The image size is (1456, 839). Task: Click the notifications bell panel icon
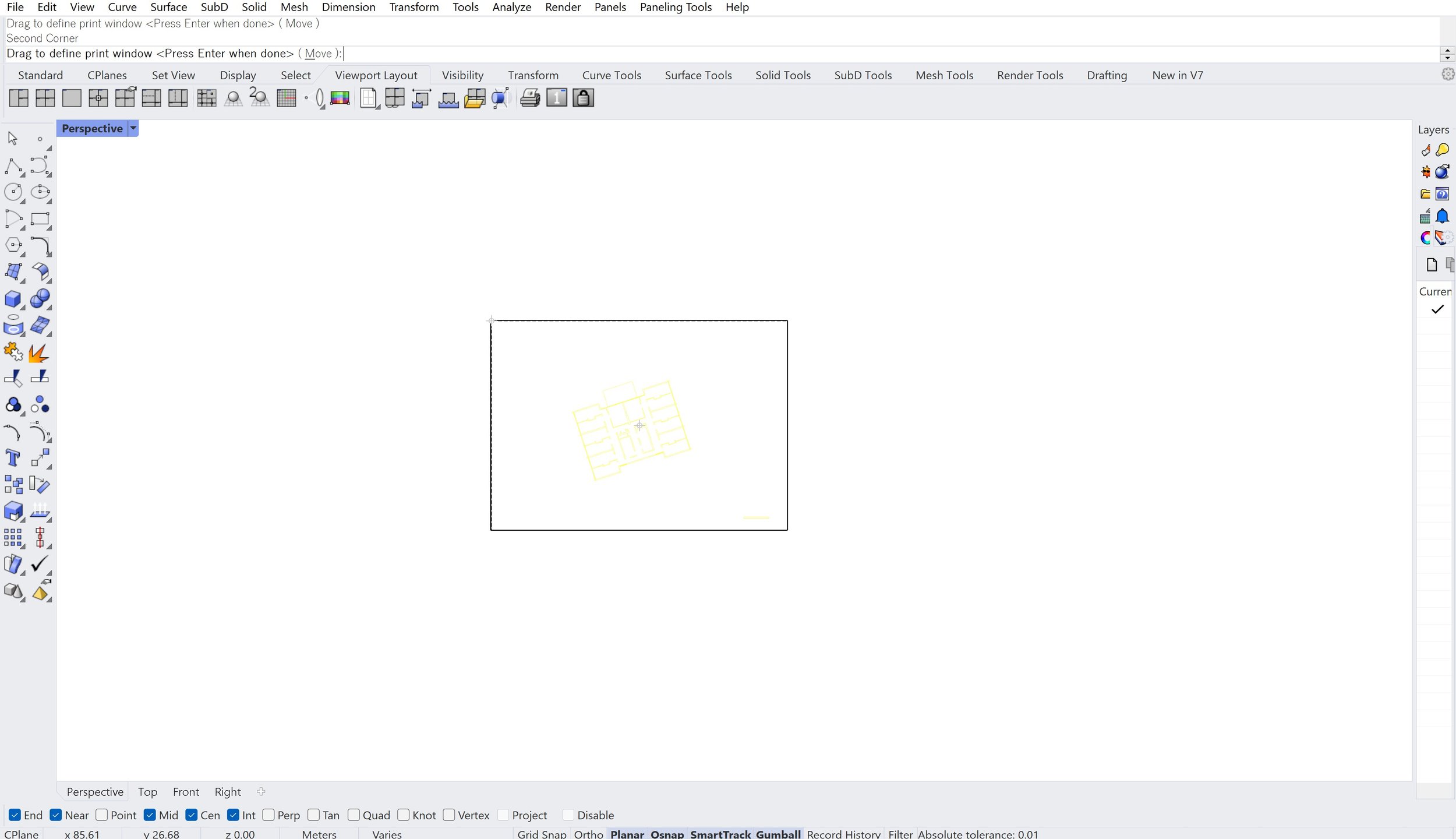pos(1443,216)
